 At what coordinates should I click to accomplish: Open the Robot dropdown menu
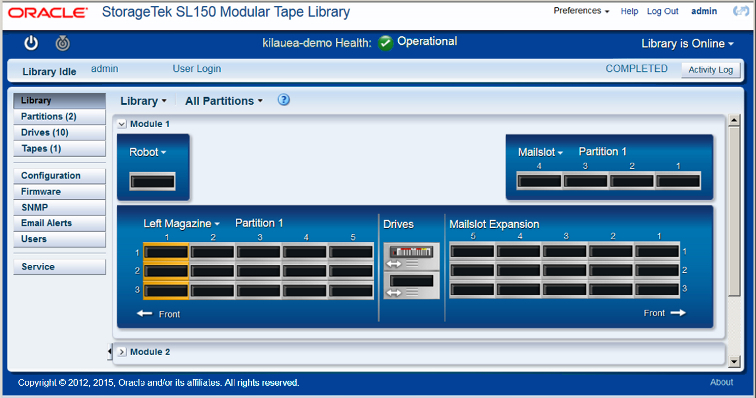[148, 152]
